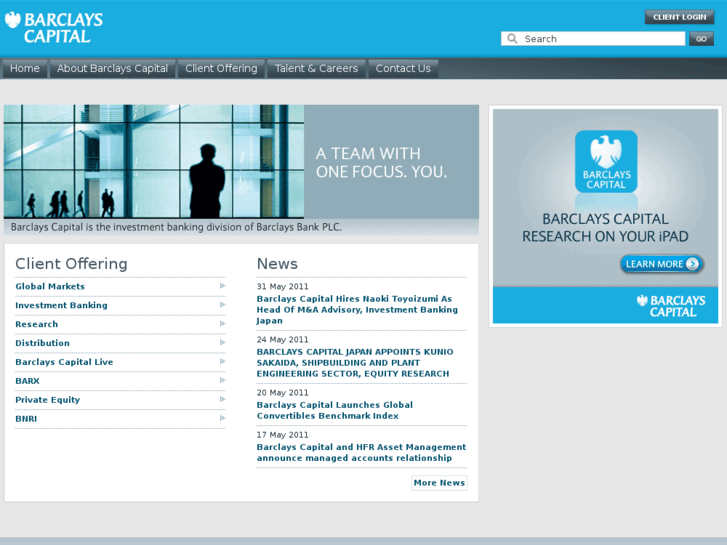Open Investment Banking link
Viewport: 727px width, 545px height.
pyautogui.click(x=61, y=305)
